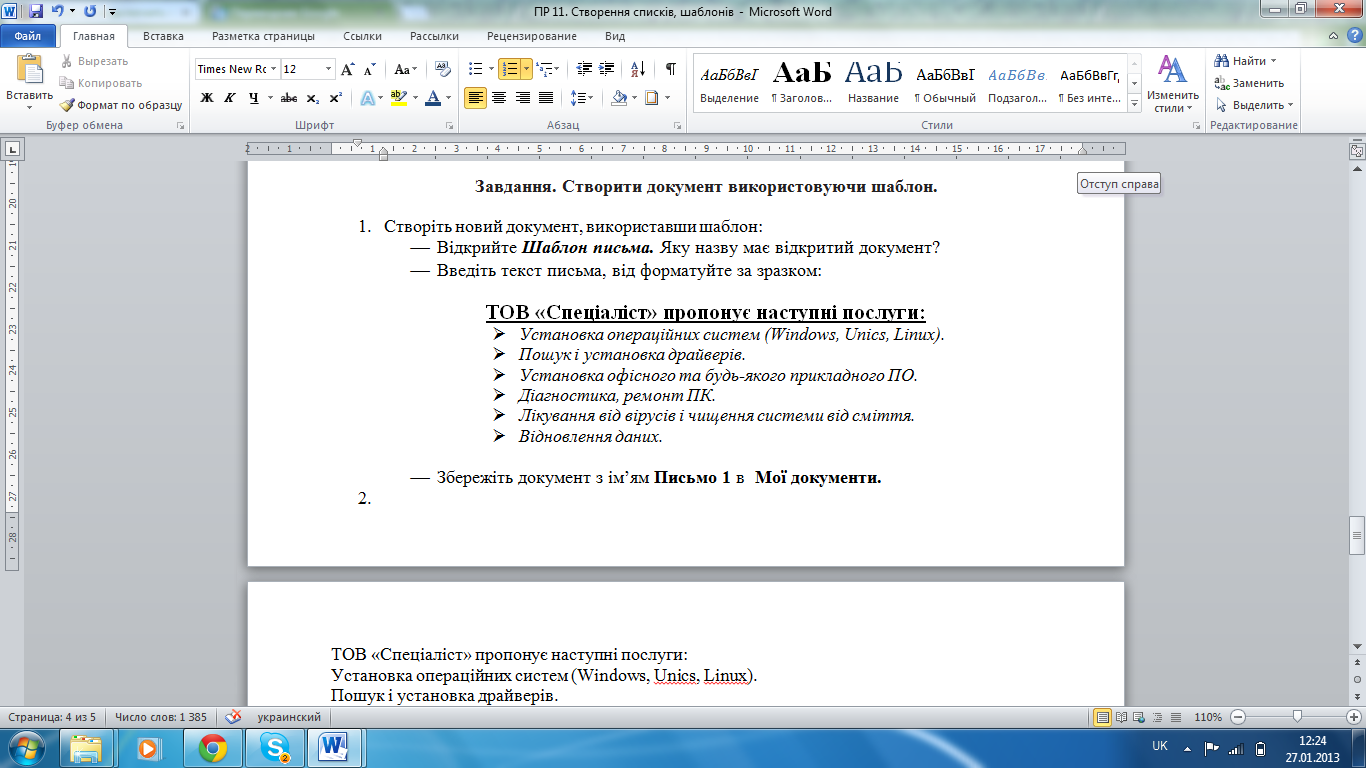Image resolution: width=1366 pixels, height=768 pixels.
Task: Toggle show paragraph marks (¶)
Action: tap(671, 69)
